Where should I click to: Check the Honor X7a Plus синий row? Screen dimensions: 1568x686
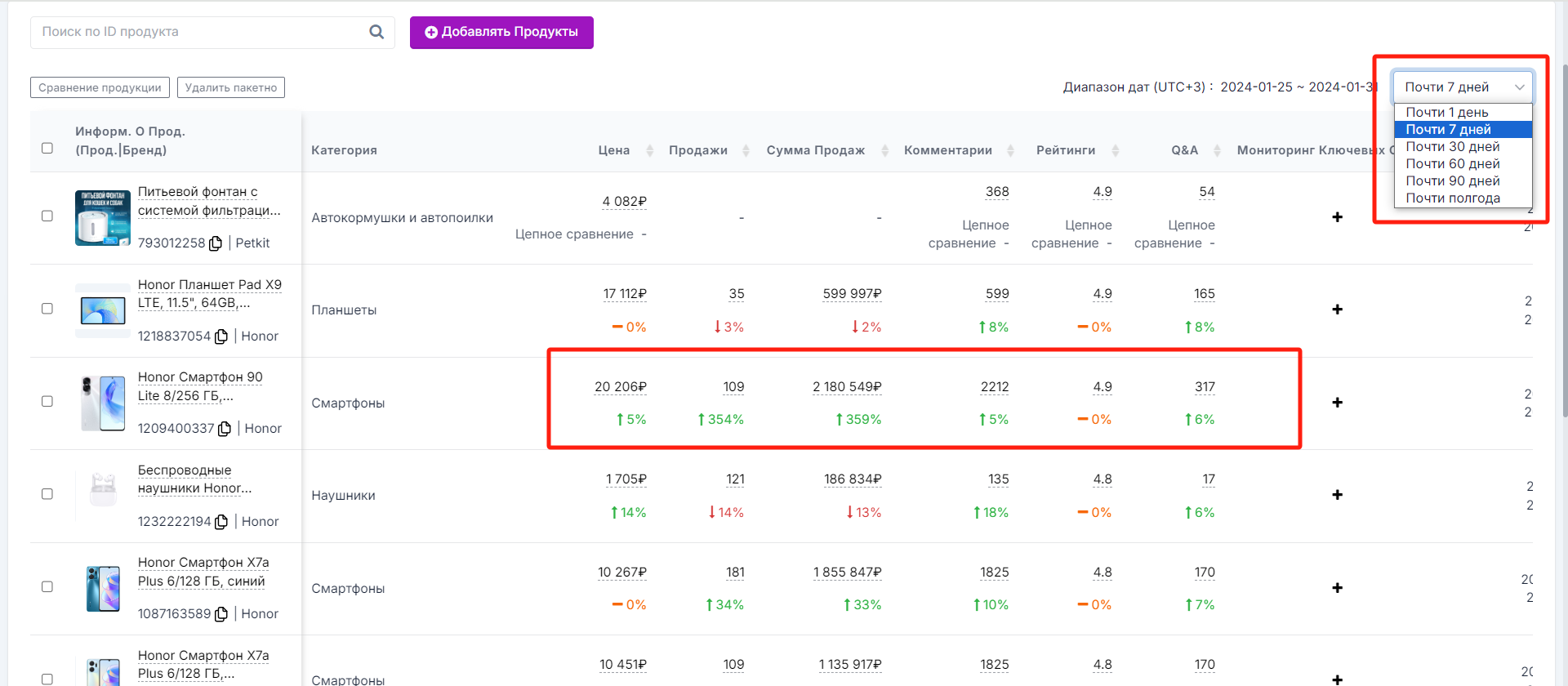[x=47, y=586]
